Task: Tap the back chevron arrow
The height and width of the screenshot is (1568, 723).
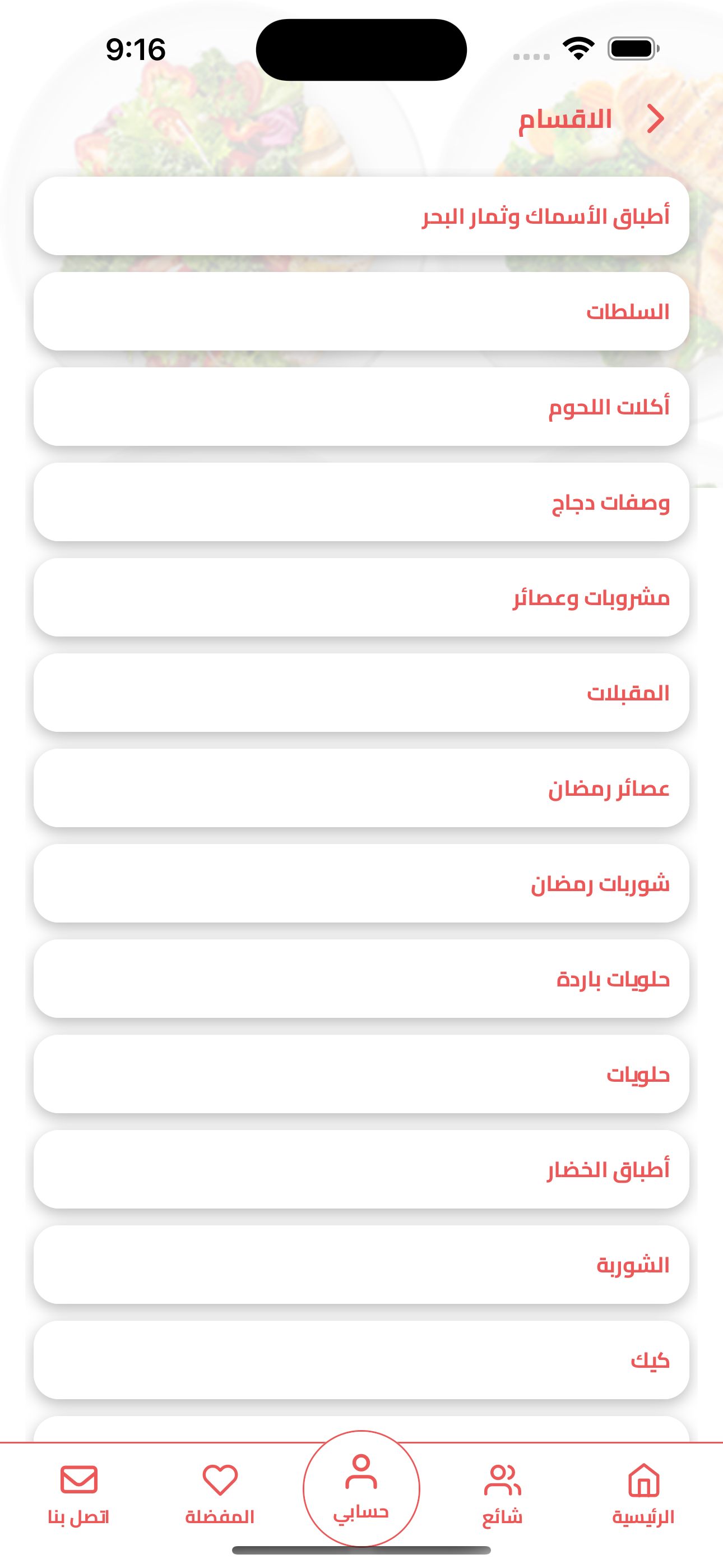Action: pos(655,119)
